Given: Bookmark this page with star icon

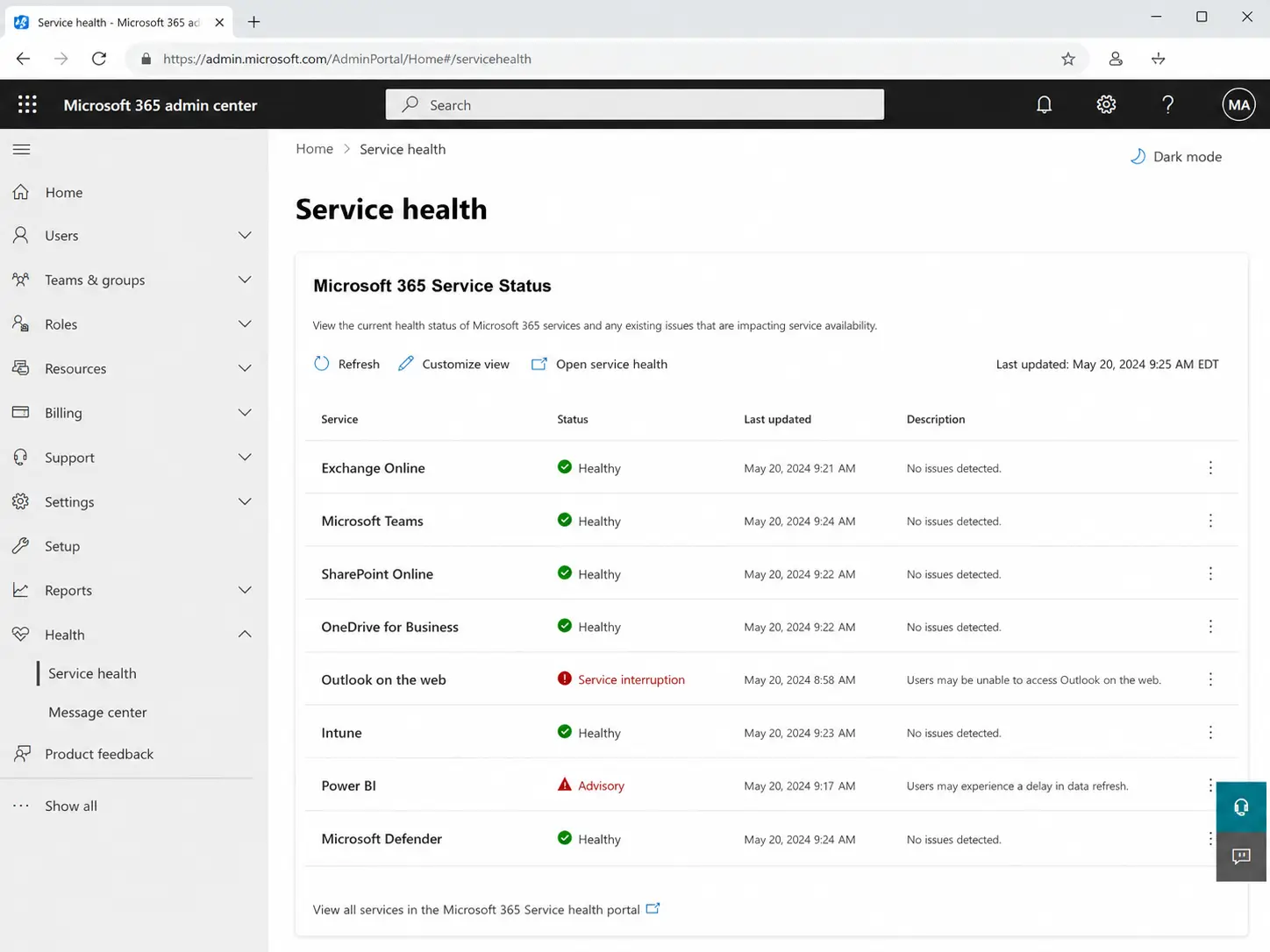Looking at the screenshot, I should coord(1067,59).
